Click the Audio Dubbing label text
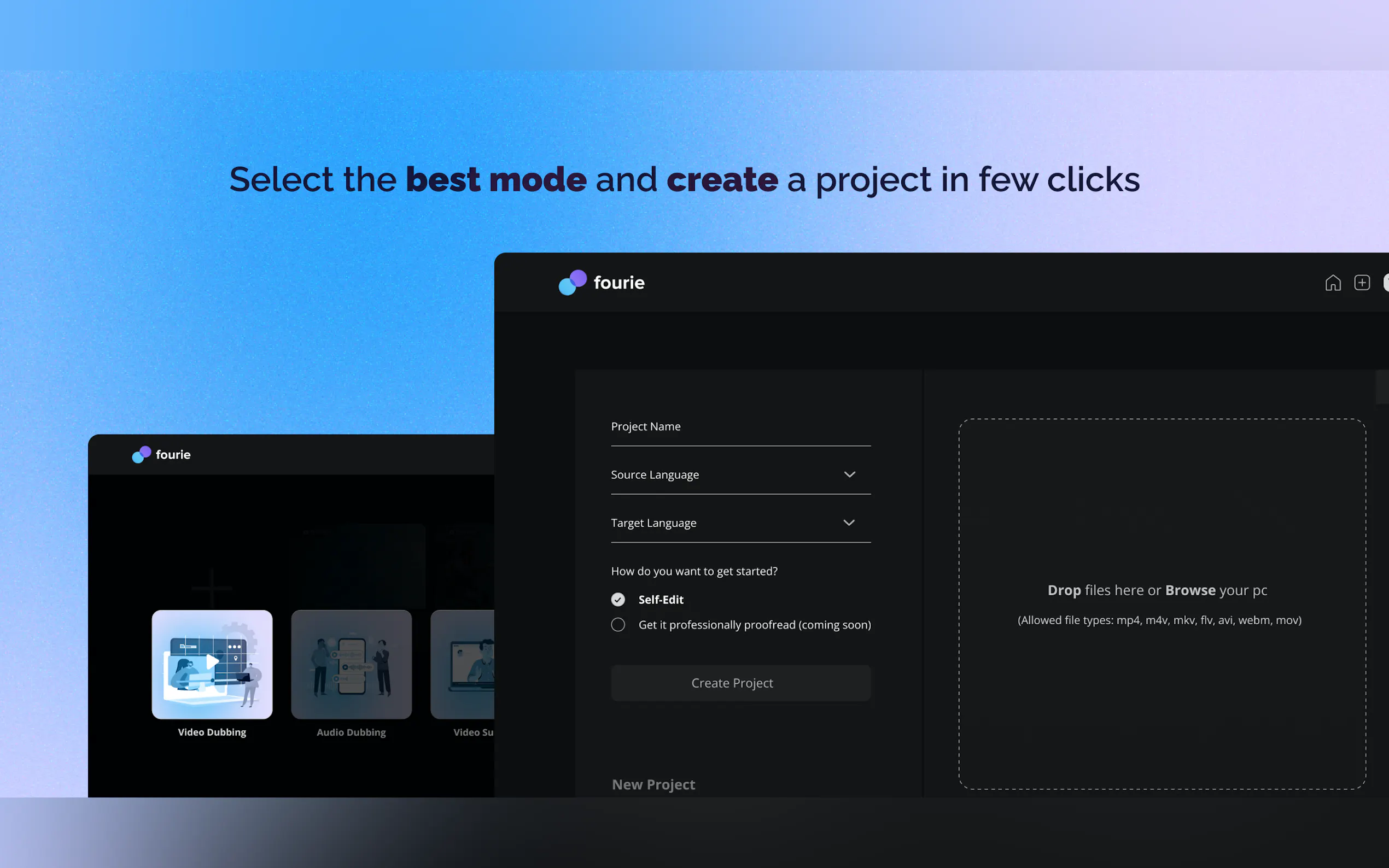 pos(351,732)
